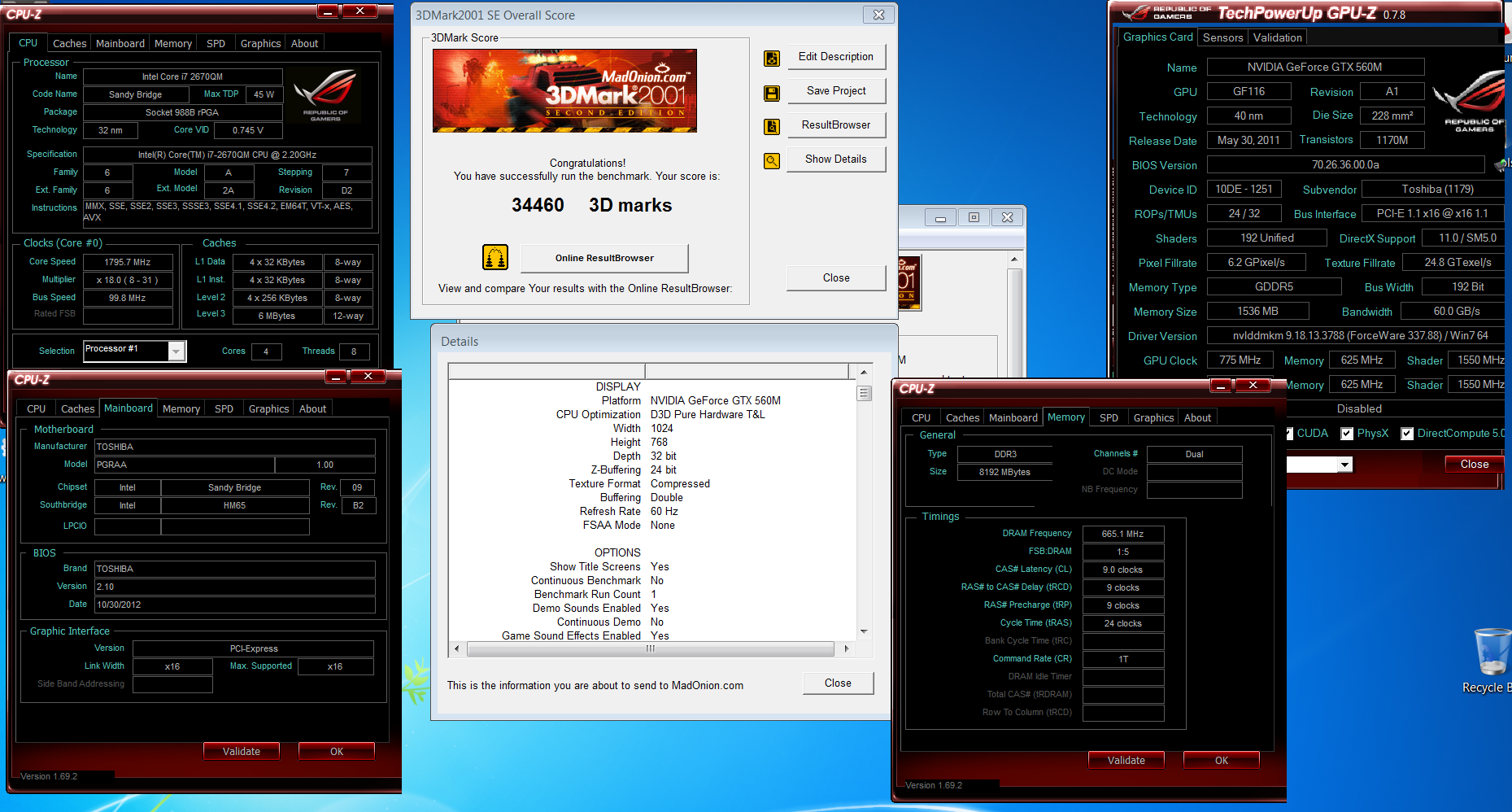Toggle the CUDA checkbox in GPU-Z
The width and height of the screenshot is (1512, 812).
[1290, 434]
